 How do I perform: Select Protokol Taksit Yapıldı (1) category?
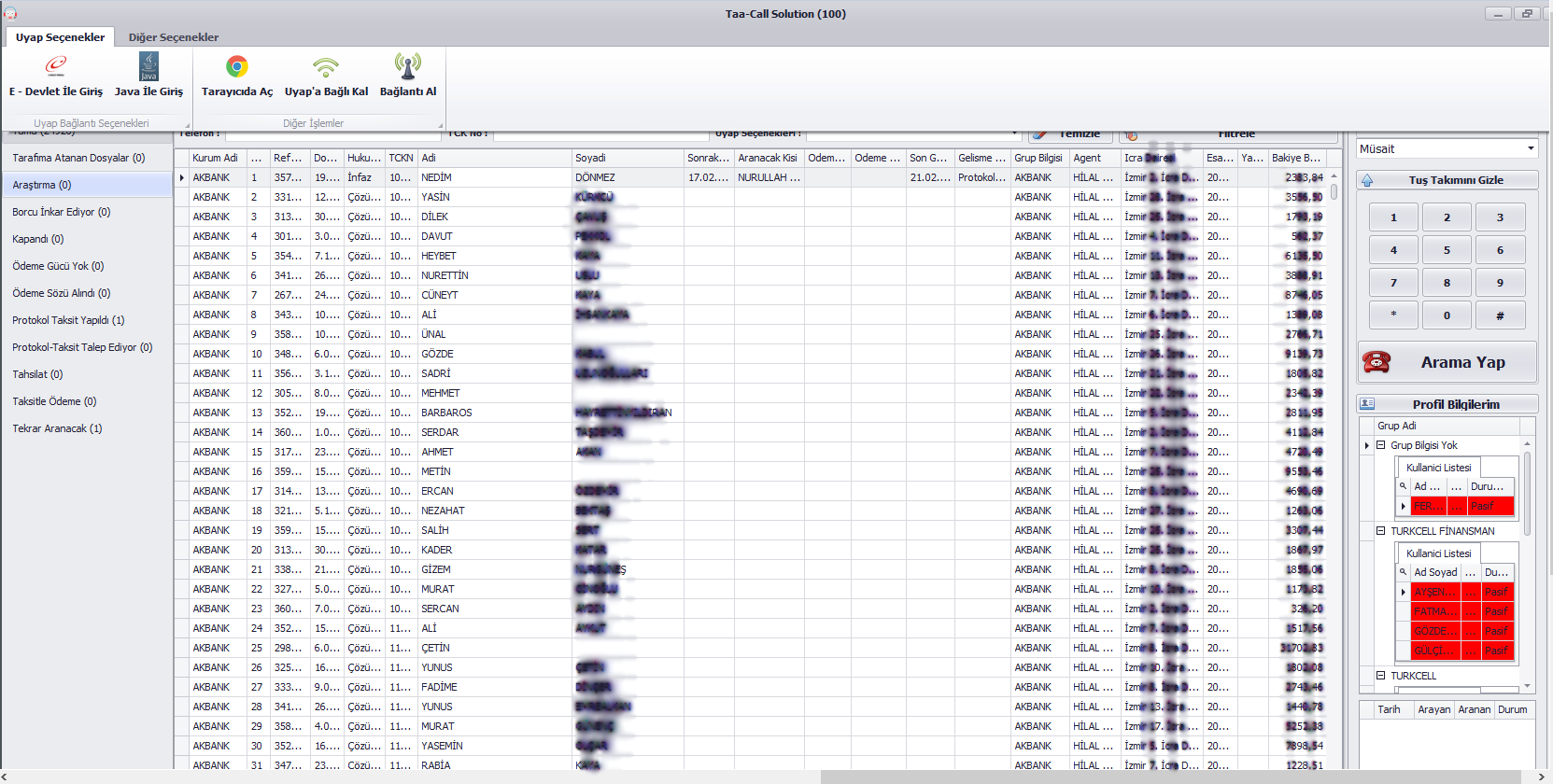click(68, 320)
